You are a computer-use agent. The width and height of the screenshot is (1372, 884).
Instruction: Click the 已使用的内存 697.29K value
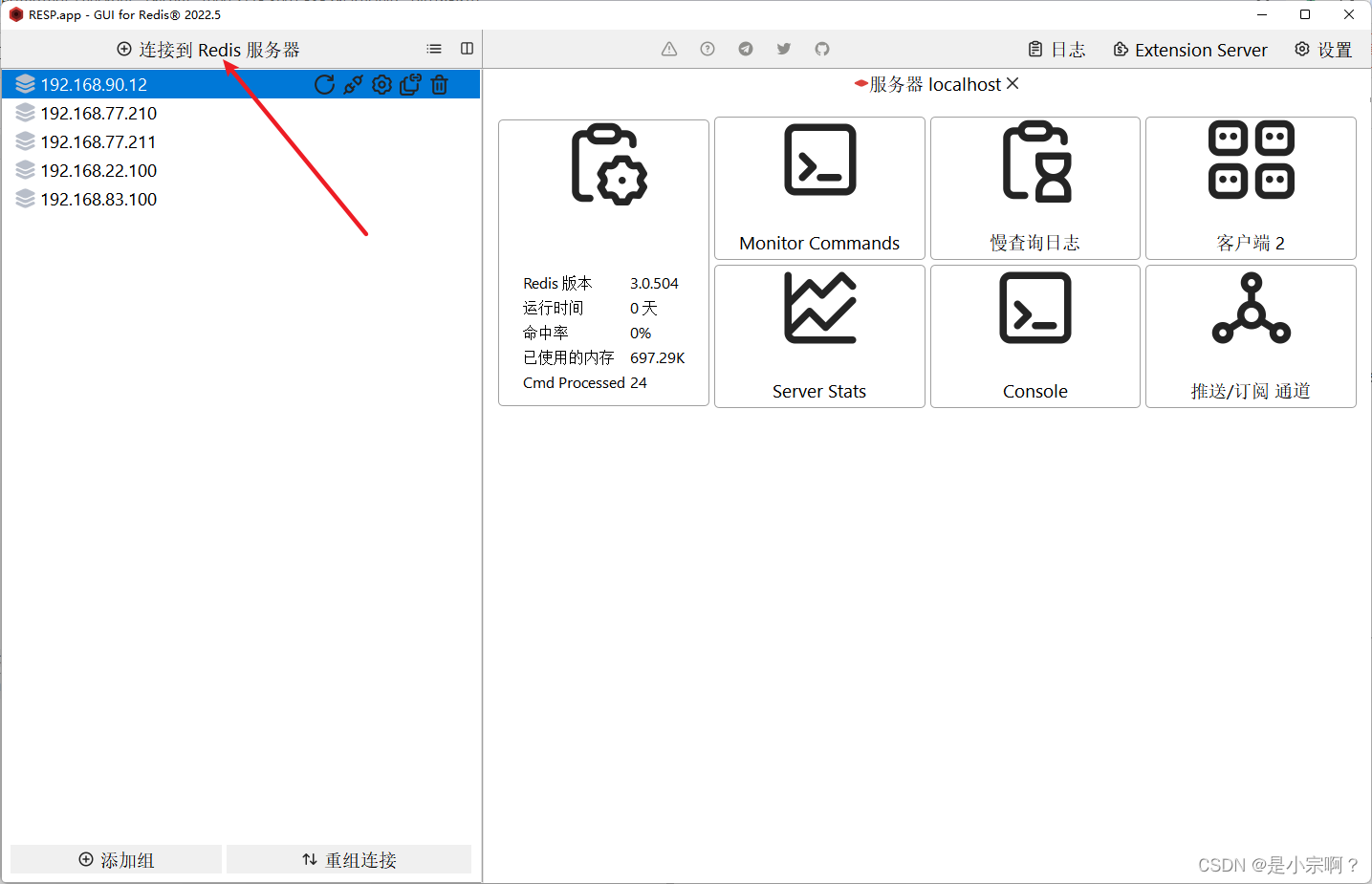pyautogui.click(x=658, y=358)
